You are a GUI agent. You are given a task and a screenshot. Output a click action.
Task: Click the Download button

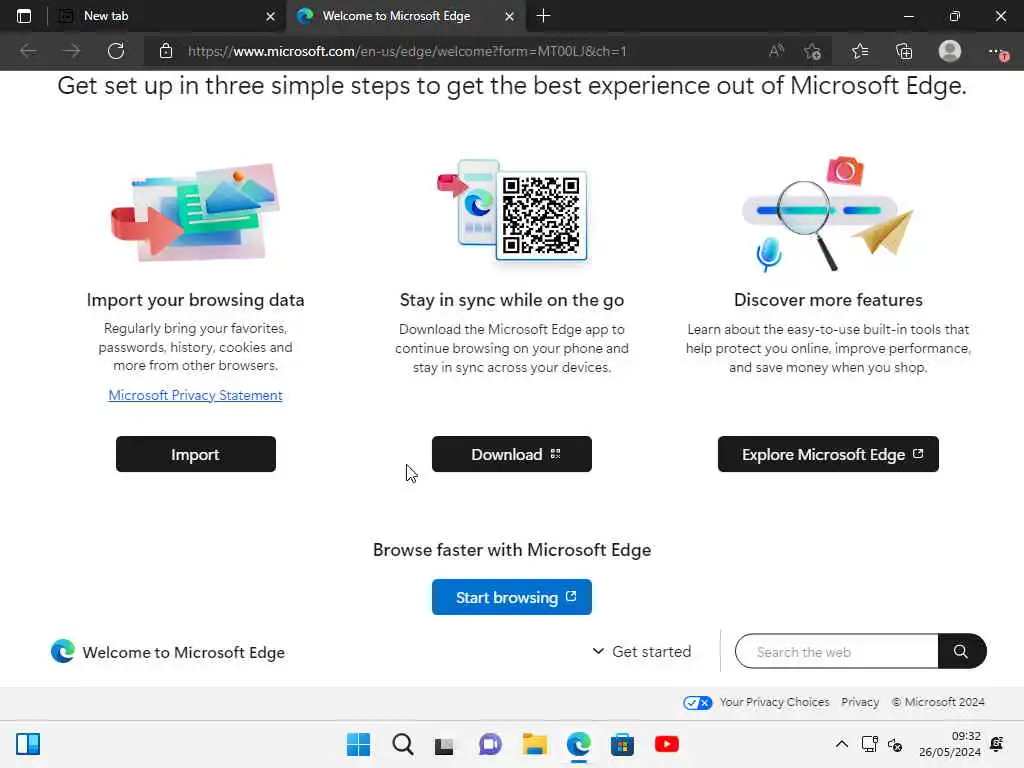511,454
